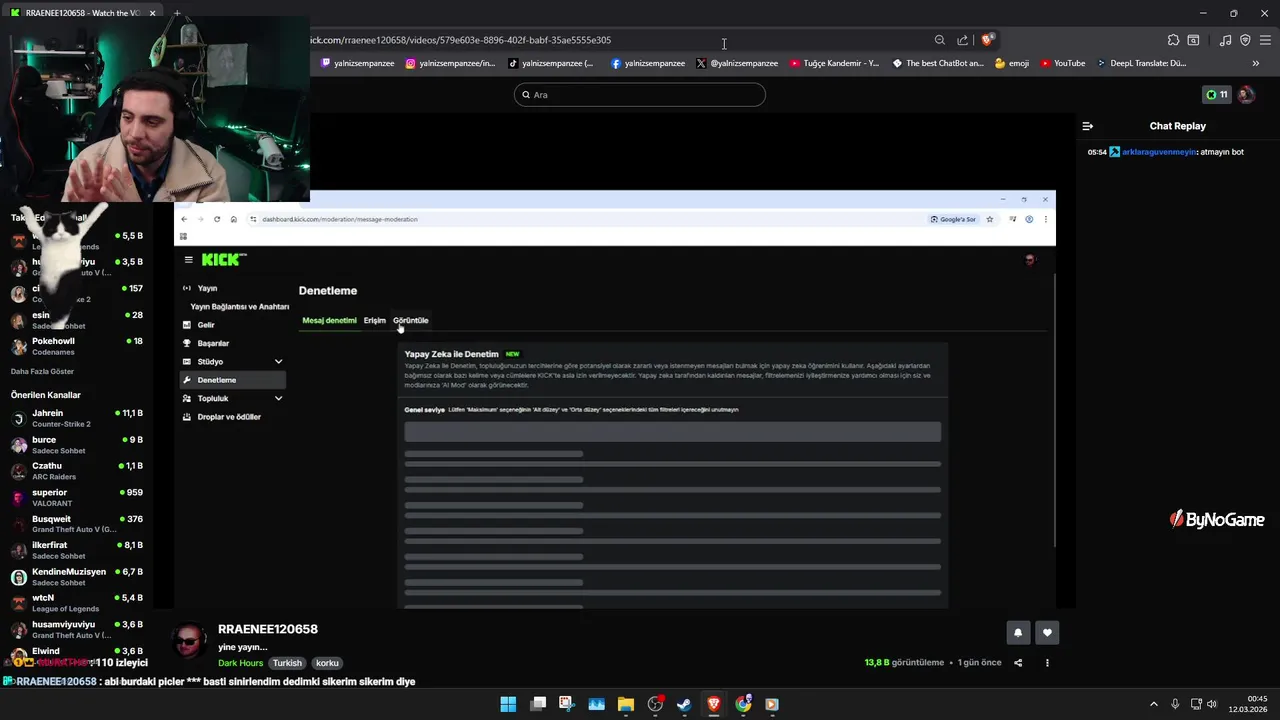The width and height of the screenshot is (1280, 720).
Task: Click Başarılar in Kick dashboard menu
Action: coord(213,343)
